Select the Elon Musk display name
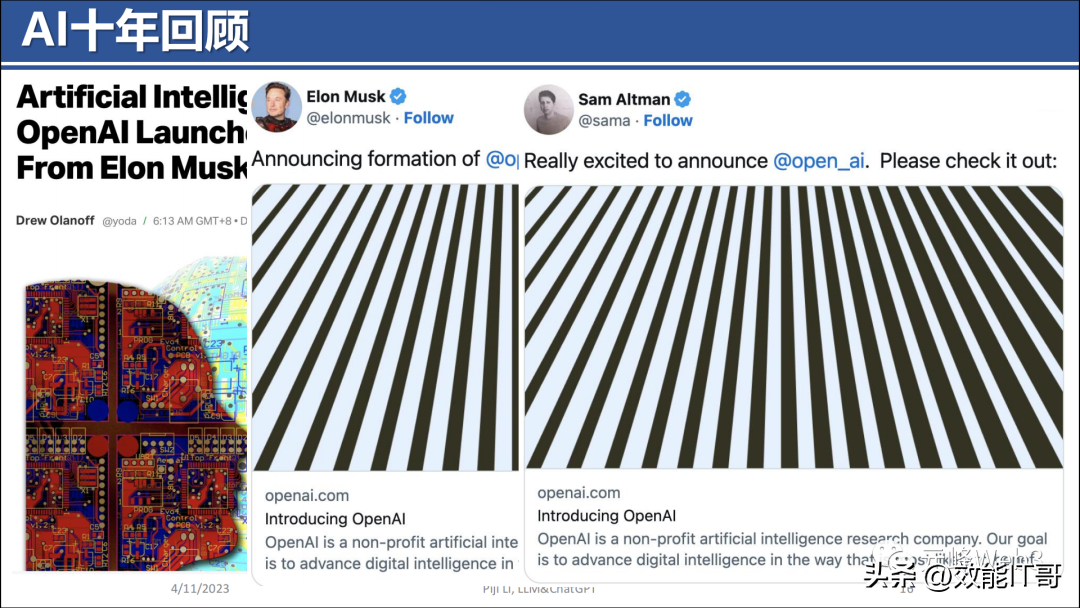Viewport: 1080px width, 608px height. 345,96
